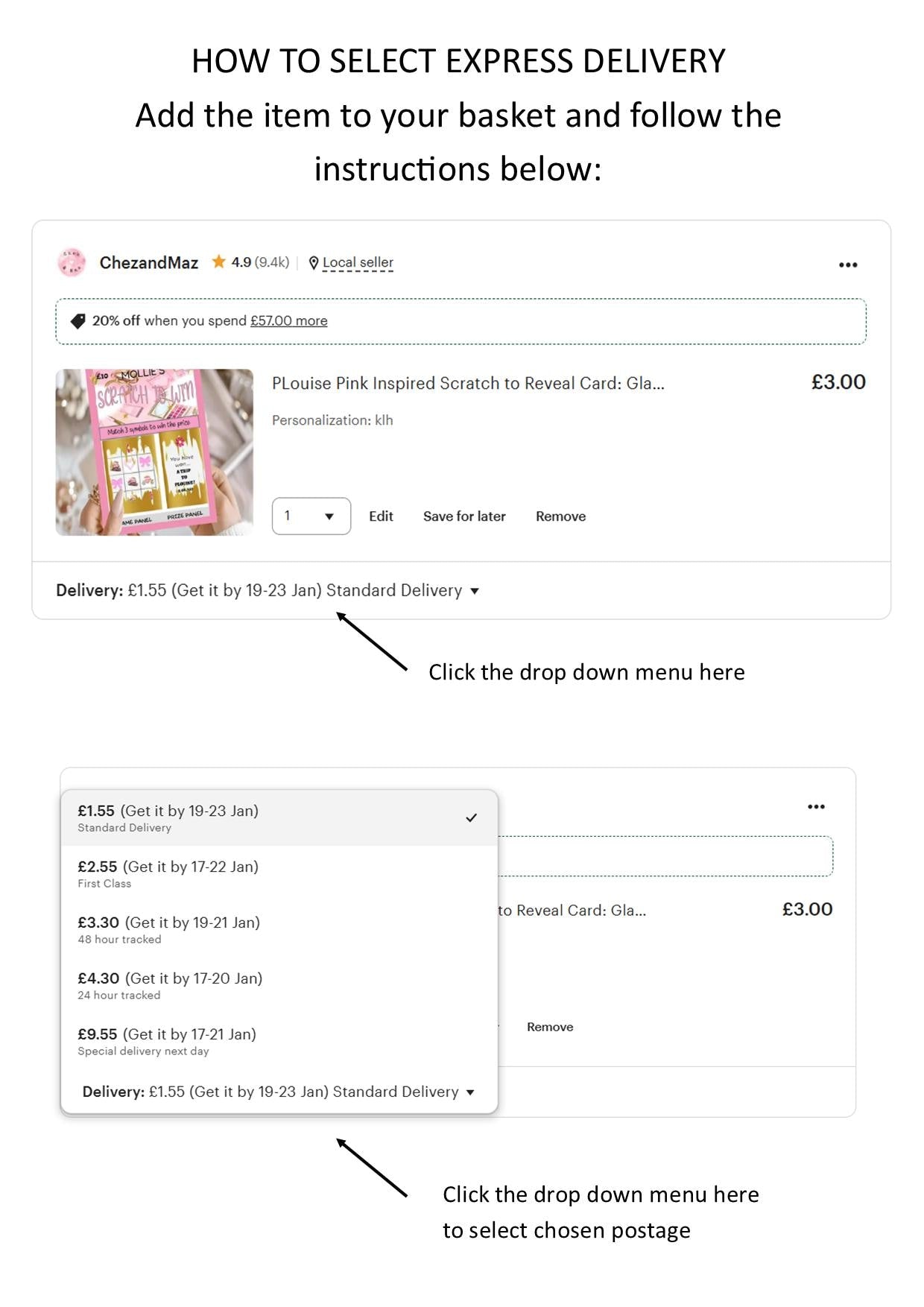
Task: Click the location pin beside Local seller
Action: click(x=314, y=263)
